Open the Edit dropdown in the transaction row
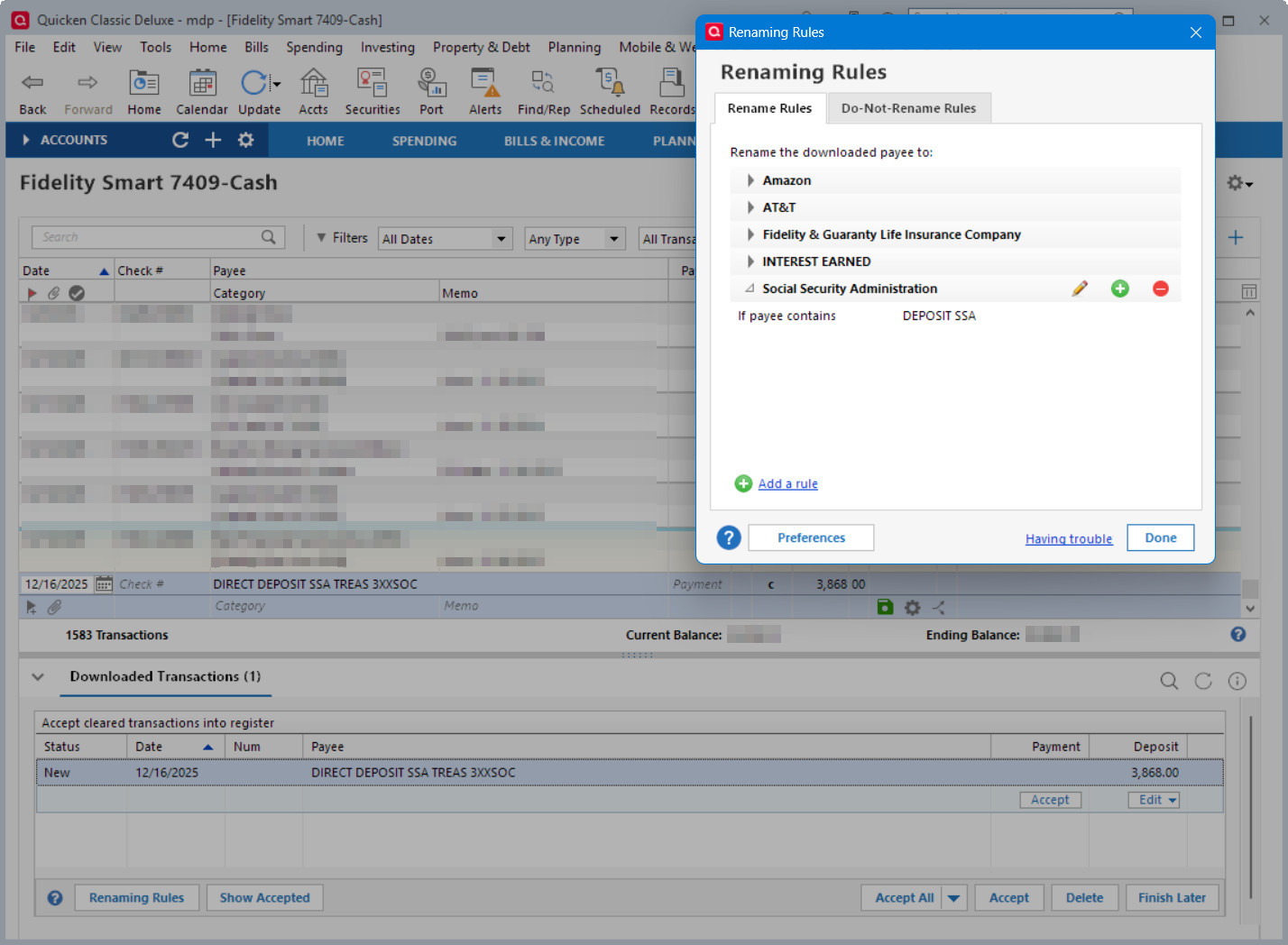1288x945 pixels. coord(1154,800)
